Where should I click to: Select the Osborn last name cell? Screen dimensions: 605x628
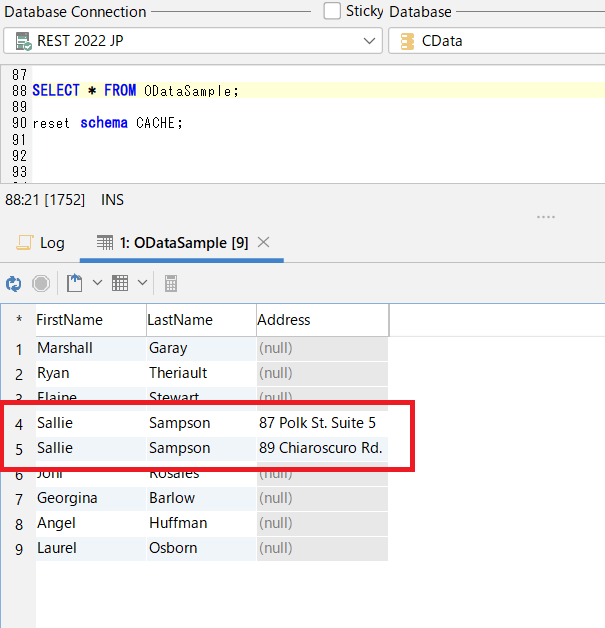[201, 548]
